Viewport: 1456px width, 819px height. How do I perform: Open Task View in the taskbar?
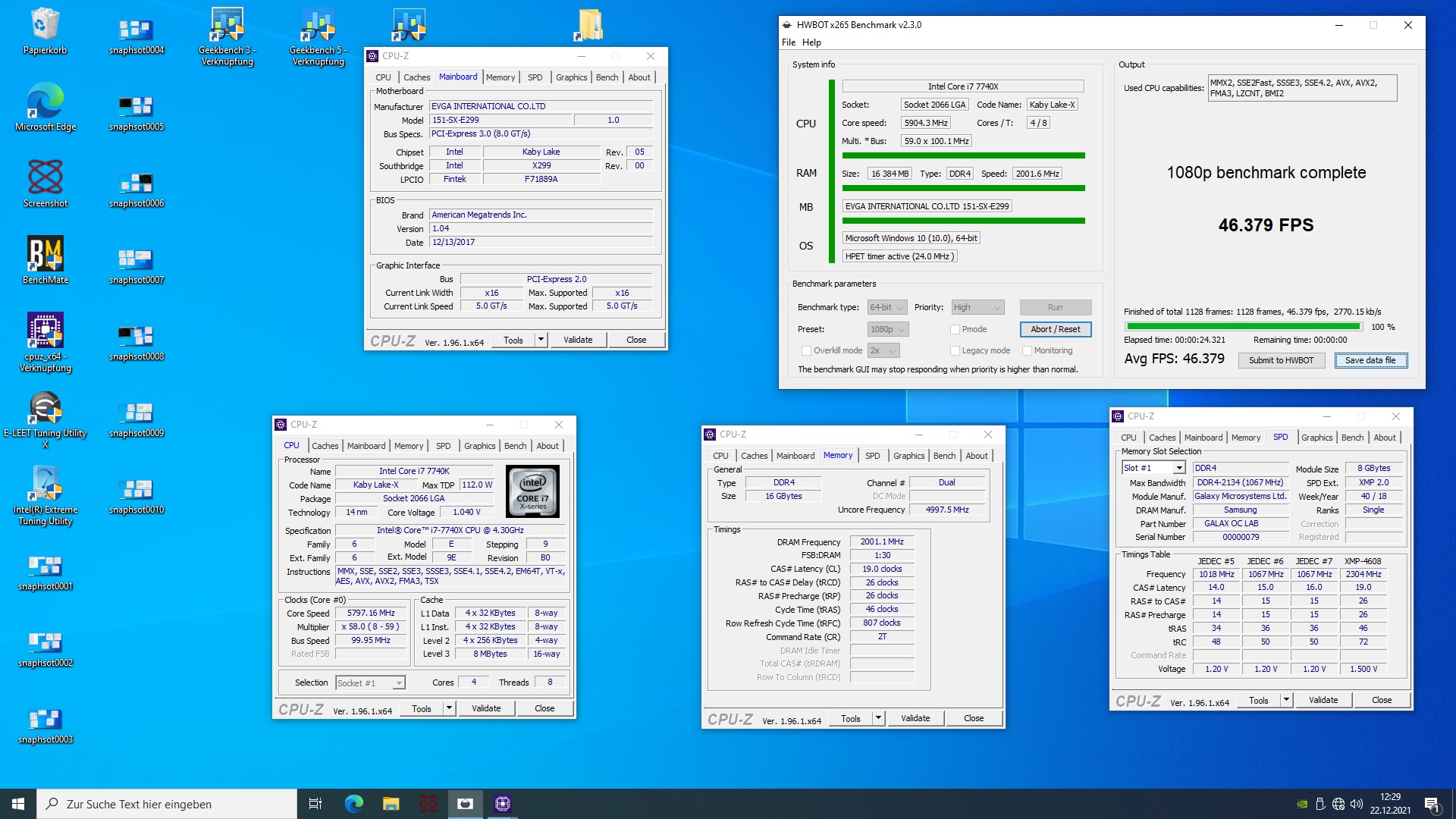(315, 804)
